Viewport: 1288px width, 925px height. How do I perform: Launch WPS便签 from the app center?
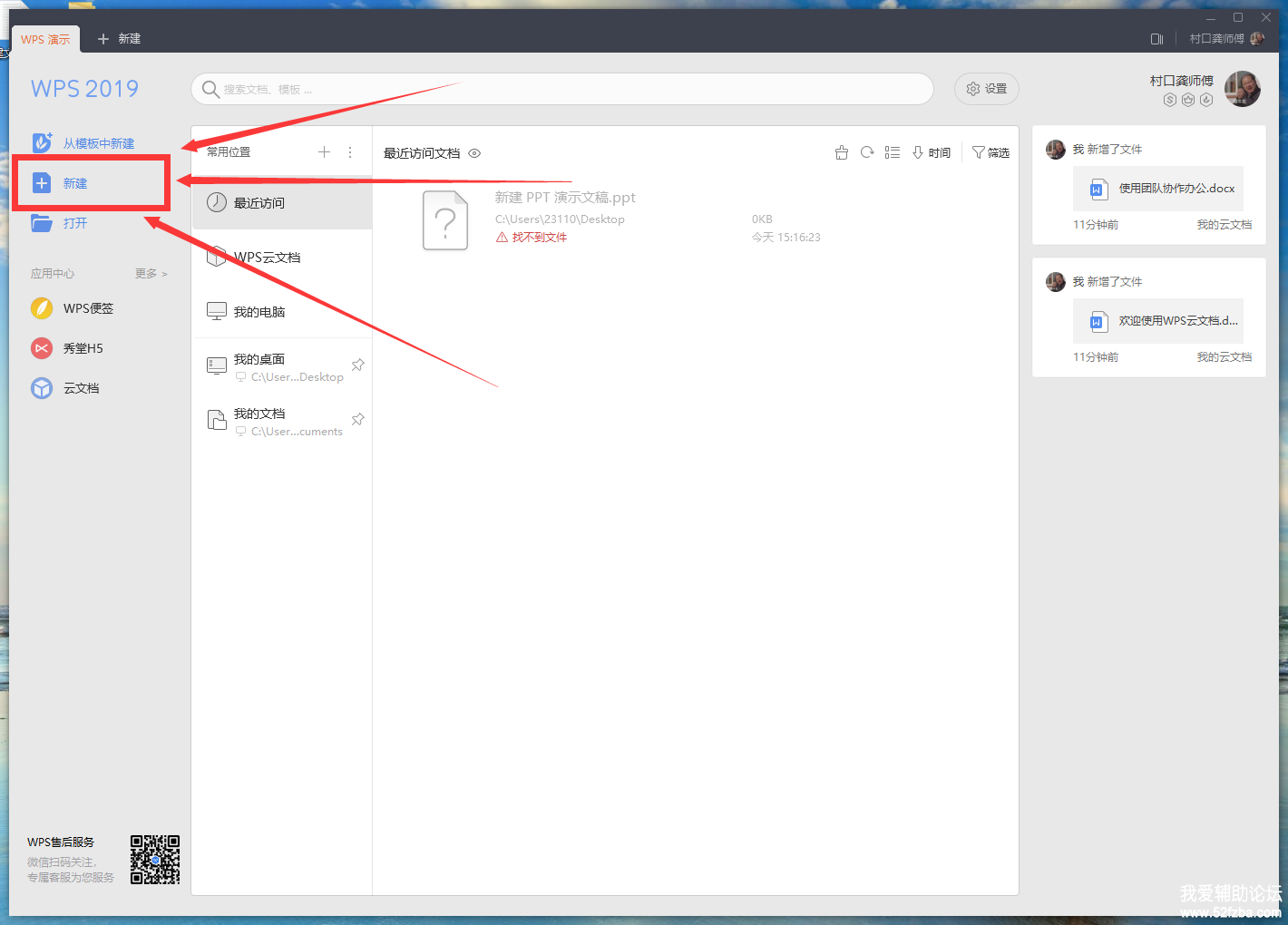pos(87,308)
